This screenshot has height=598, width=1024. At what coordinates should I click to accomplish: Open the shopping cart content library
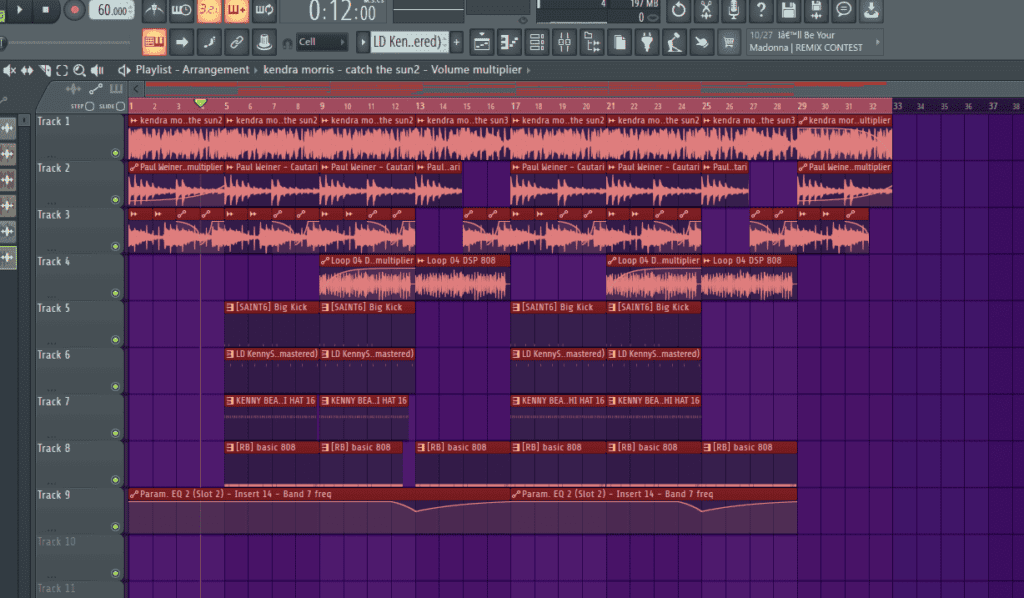pos(729,42)
